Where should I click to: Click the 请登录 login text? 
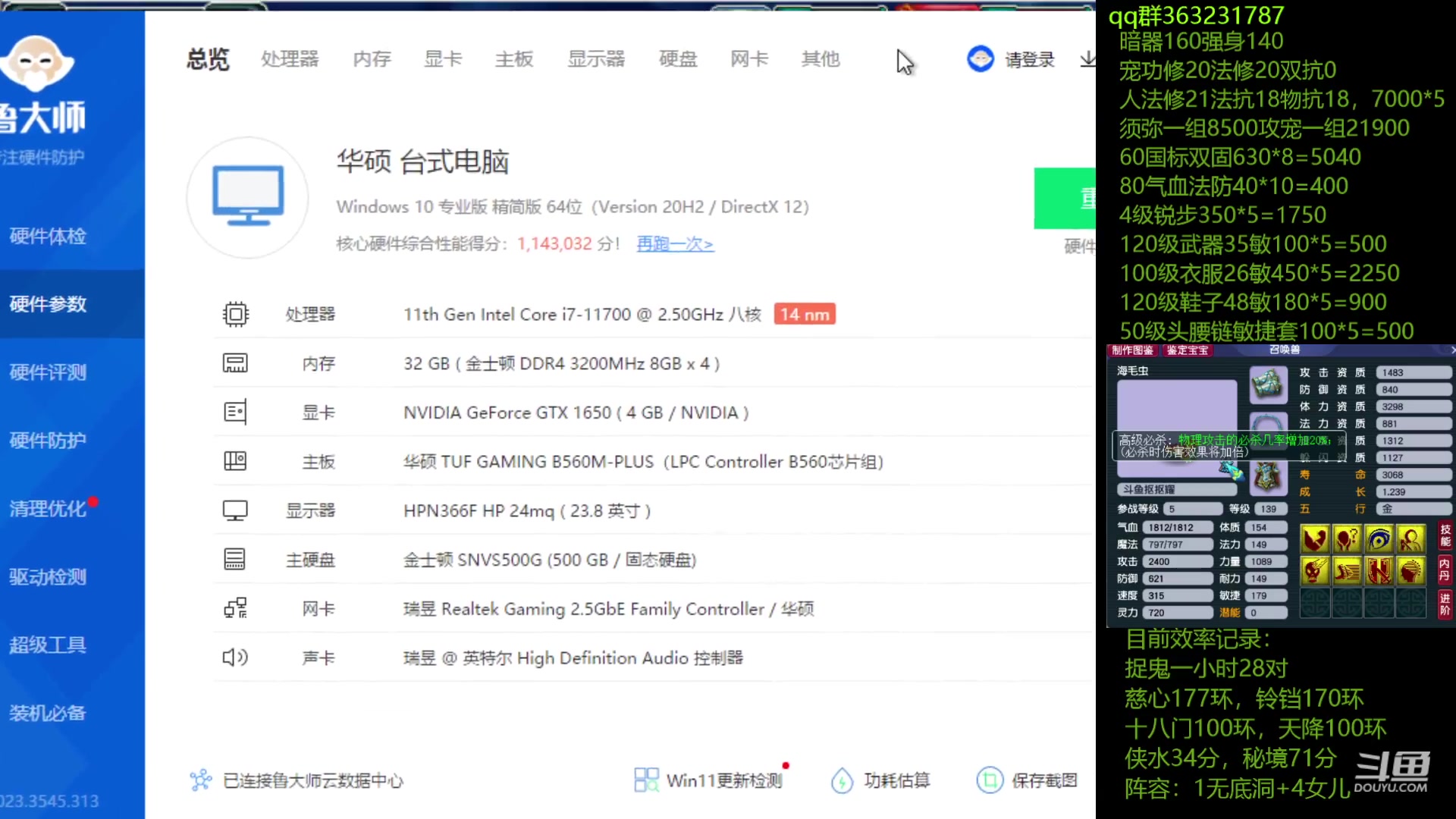(x=1030, y=60)
